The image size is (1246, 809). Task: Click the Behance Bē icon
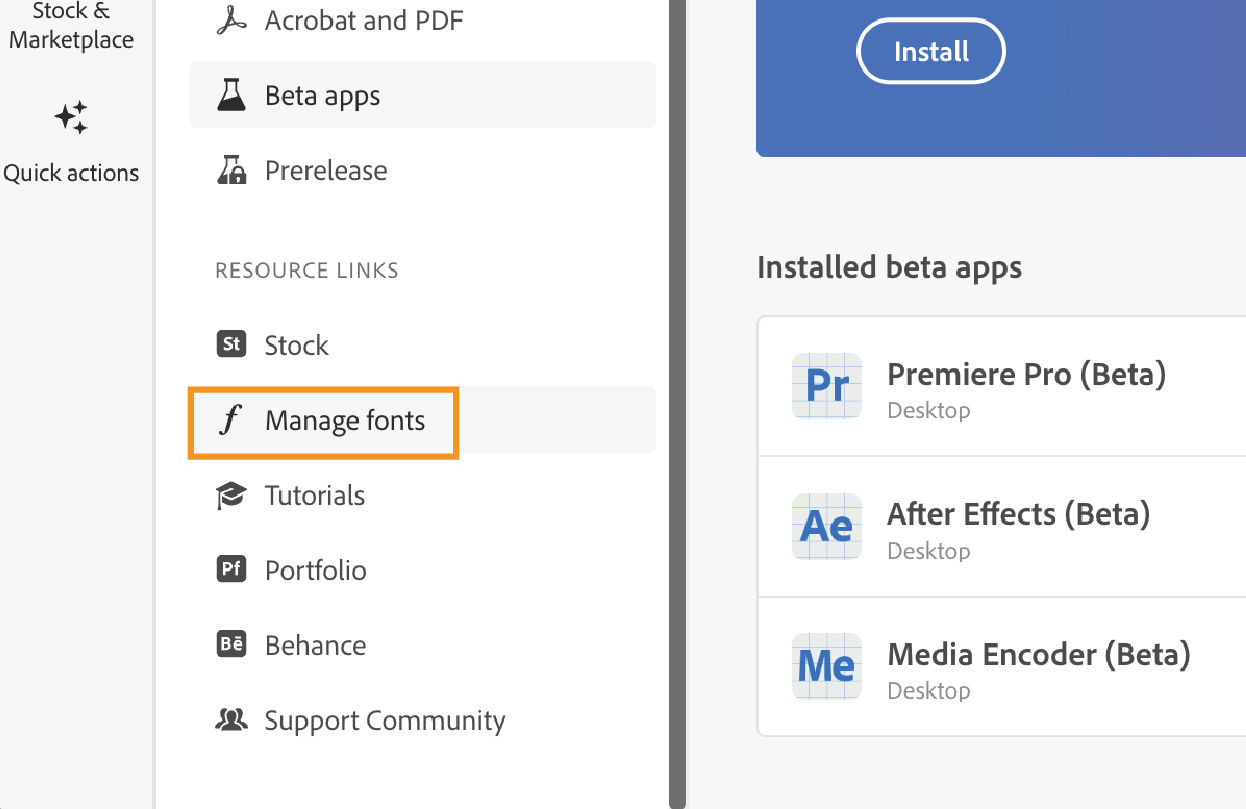click(231, 644)
